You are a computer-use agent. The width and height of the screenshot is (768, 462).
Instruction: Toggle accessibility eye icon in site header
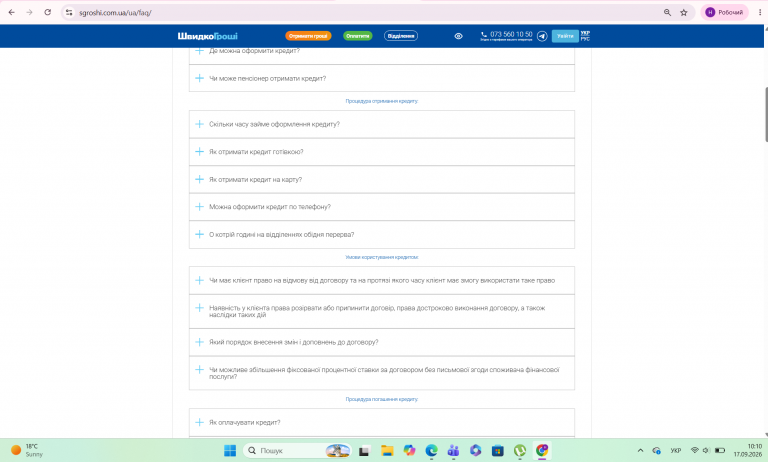[458, 36]
